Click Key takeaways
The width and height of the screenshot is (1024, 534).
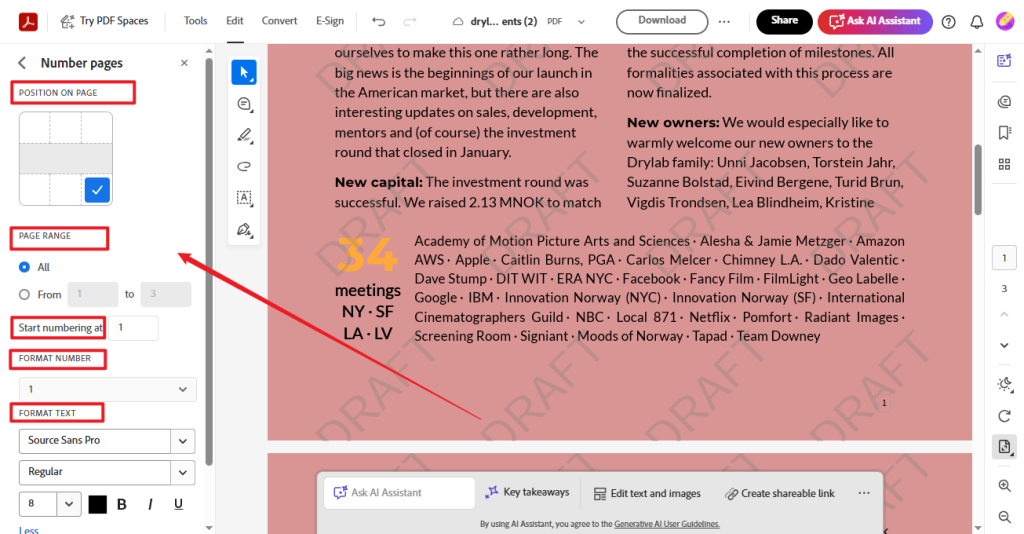point(528,492)
